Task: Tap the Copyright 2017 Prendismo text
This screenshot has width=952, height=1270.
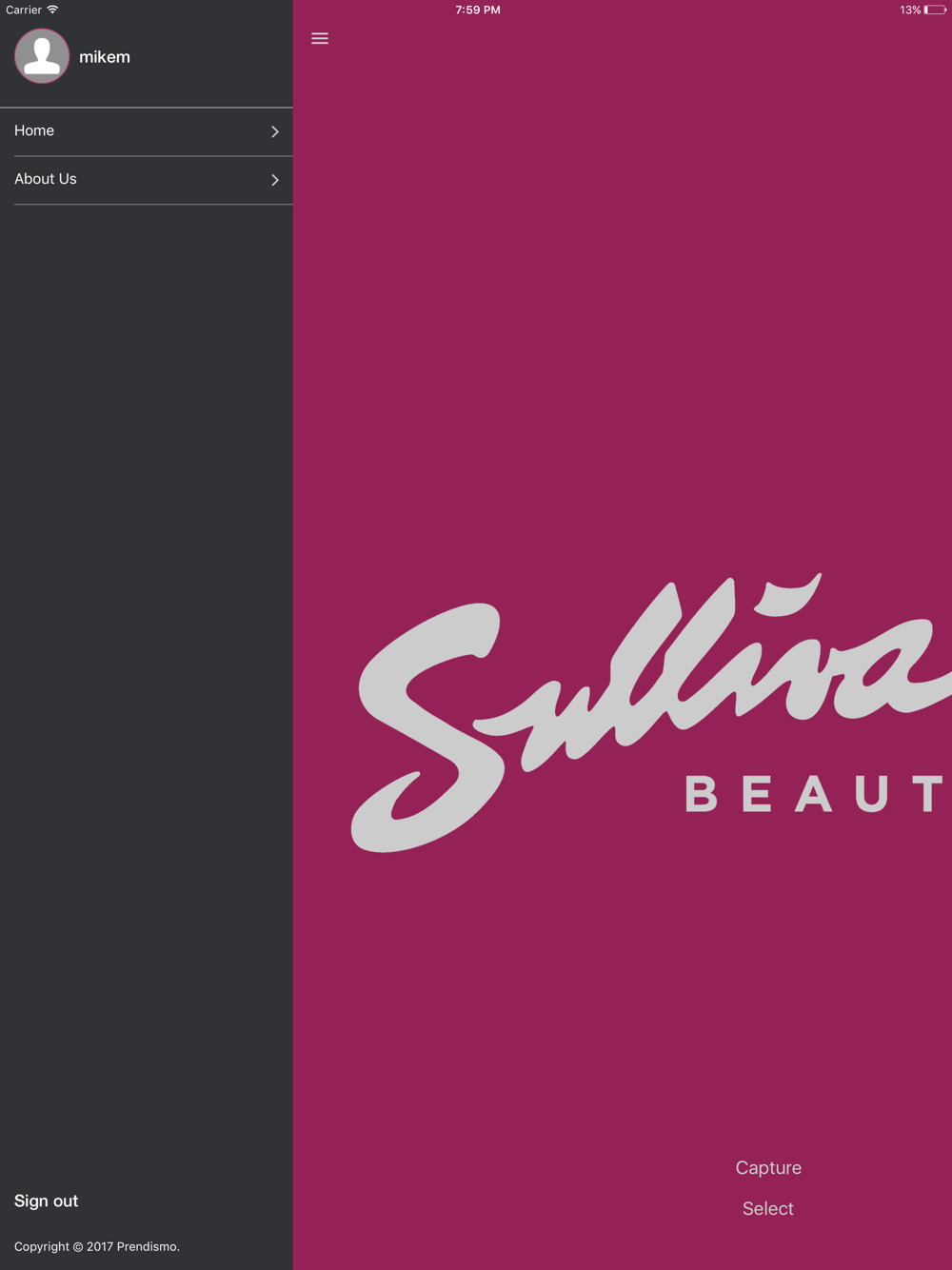Action: [97, 1246]
